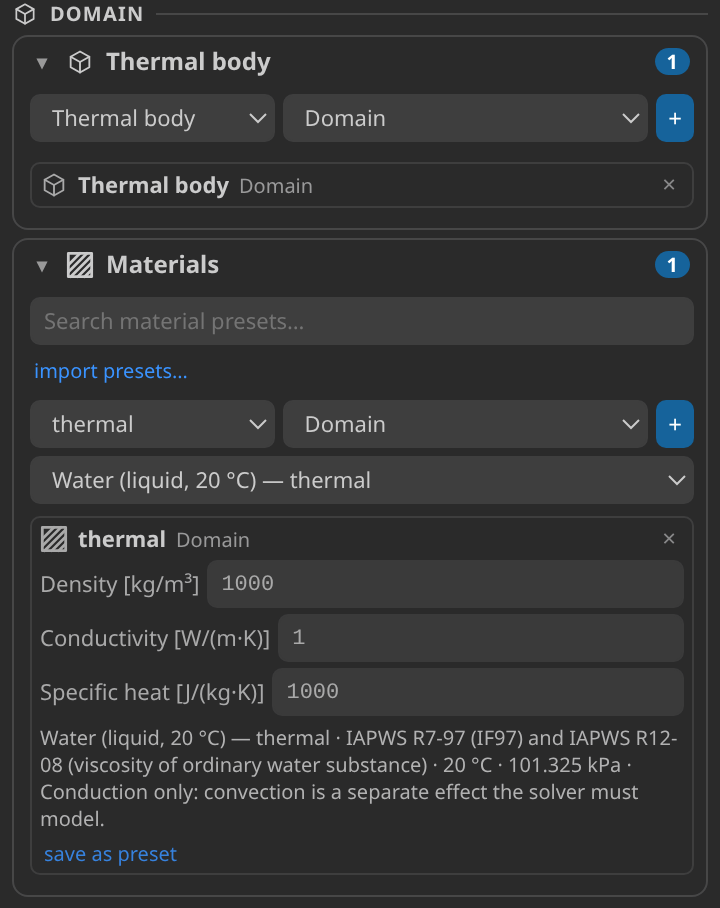Click the Density [kg/m³] label
This screenshot has width=720, height=908.
(119, 584)
